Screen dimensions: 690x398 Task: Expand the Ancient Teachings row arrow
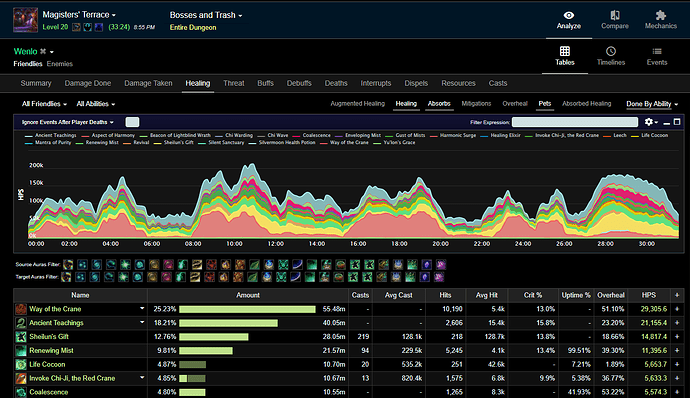tap(142, 322)
